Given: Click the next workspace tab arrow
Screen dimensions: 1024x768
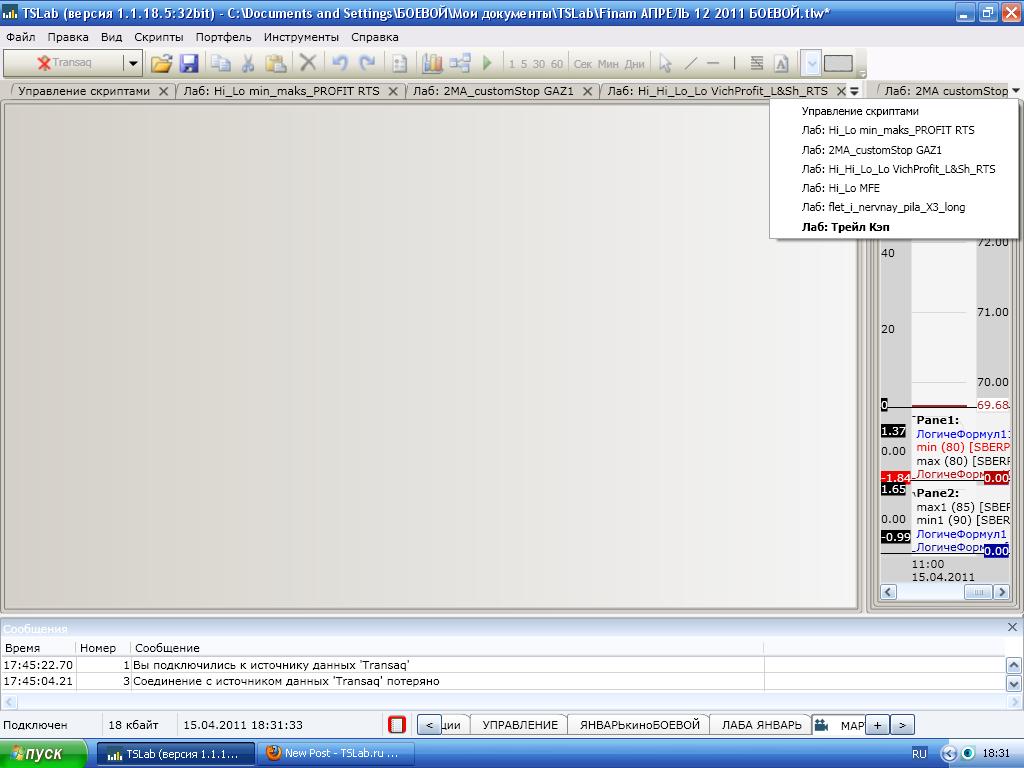Looking at the screenshot, I should click(902, 725).
